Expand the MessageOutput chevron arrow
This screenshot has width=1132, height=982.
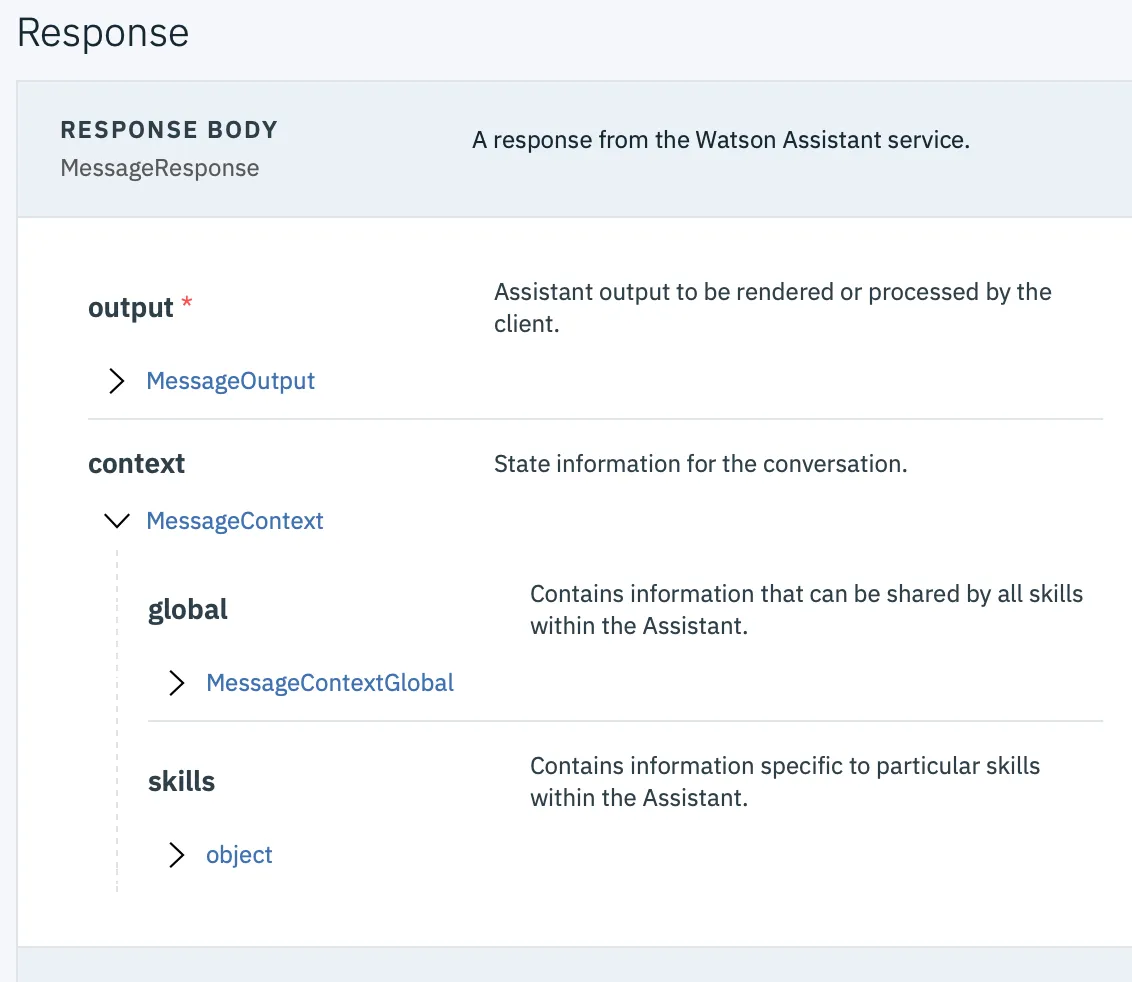coord(117,381)
